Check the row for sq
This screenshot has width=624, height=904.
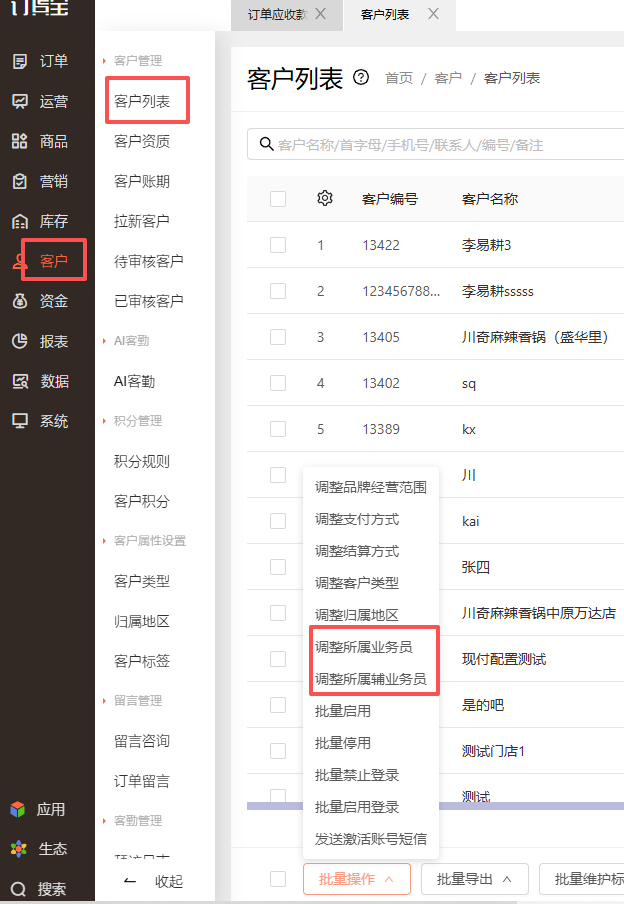[278, 383]
